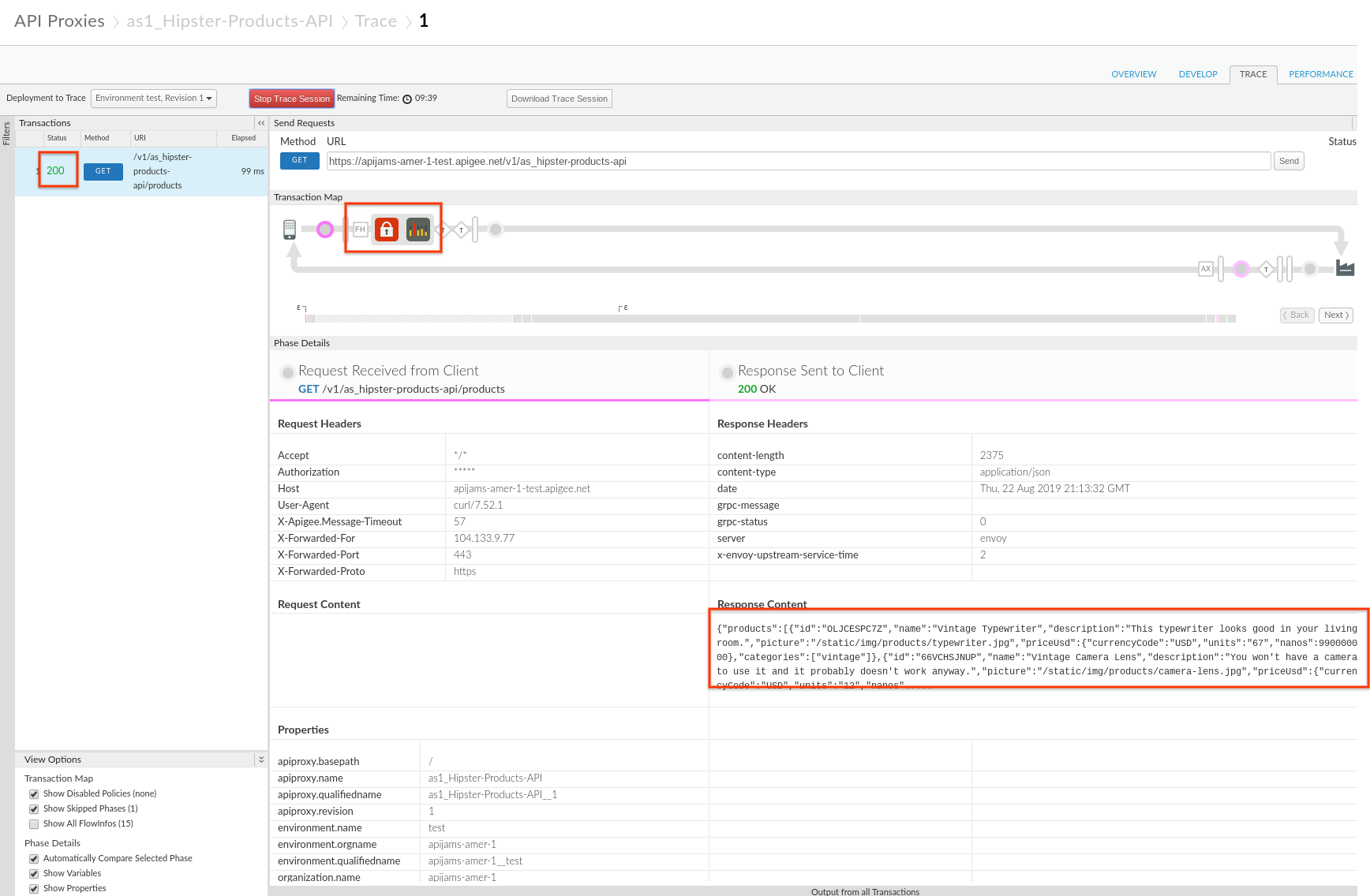Click the target server factory icon

tap(1346, 268)
